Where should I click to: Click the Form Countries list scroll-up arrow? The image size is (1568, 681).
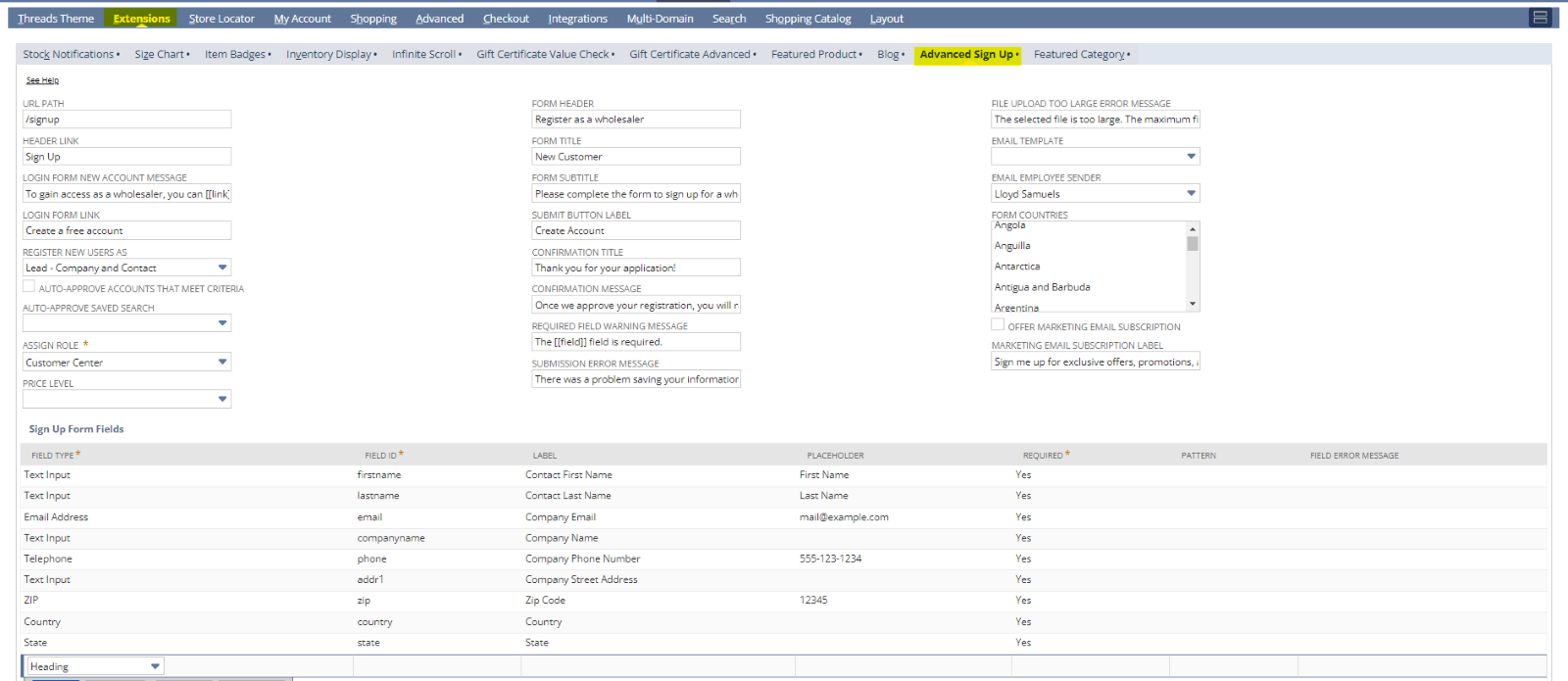pos(1193,227)
